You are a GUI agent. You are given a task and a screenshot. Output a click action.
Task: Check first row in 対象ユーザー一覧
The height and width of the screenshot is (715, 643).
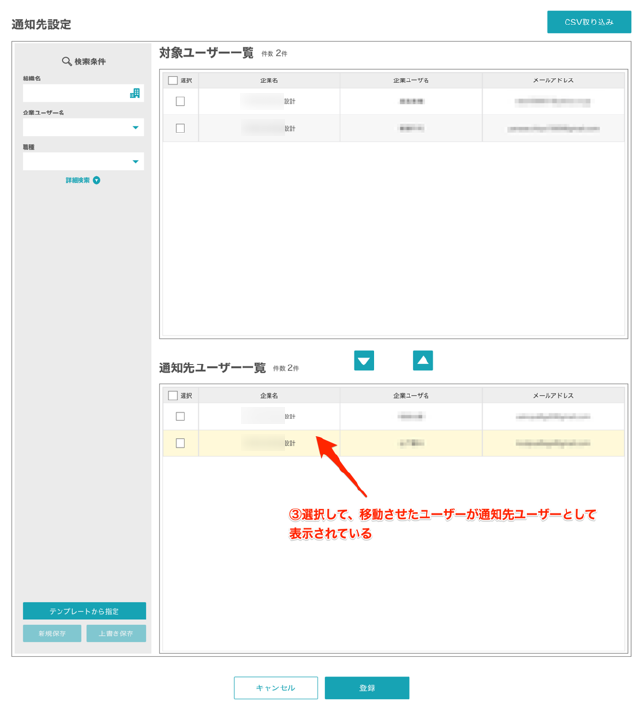(180, 101)
